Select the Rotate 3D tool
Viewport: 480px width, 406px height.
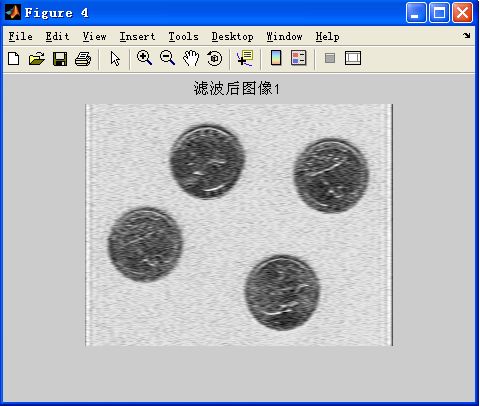214,58
